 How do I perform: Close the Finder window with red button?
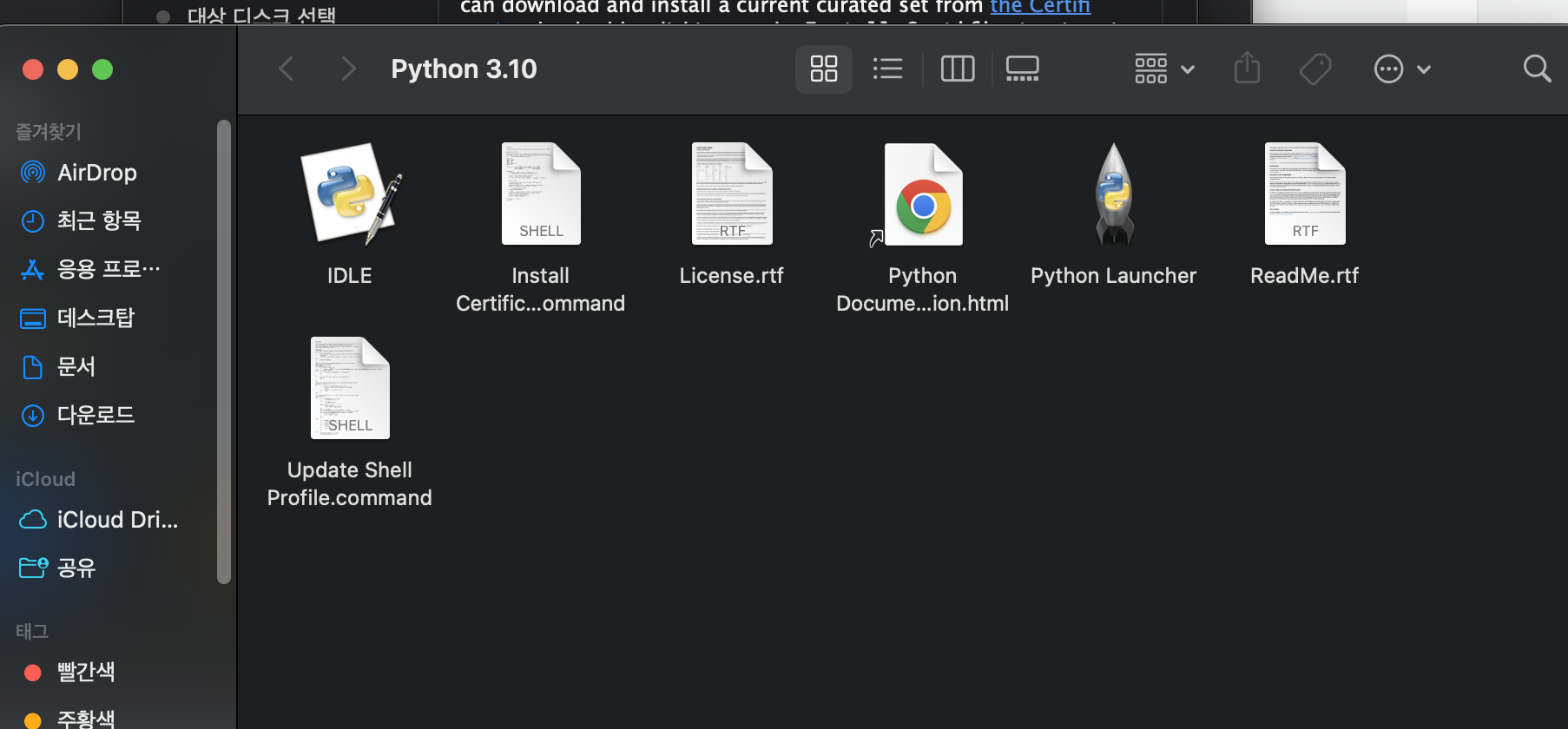[33, 69]
